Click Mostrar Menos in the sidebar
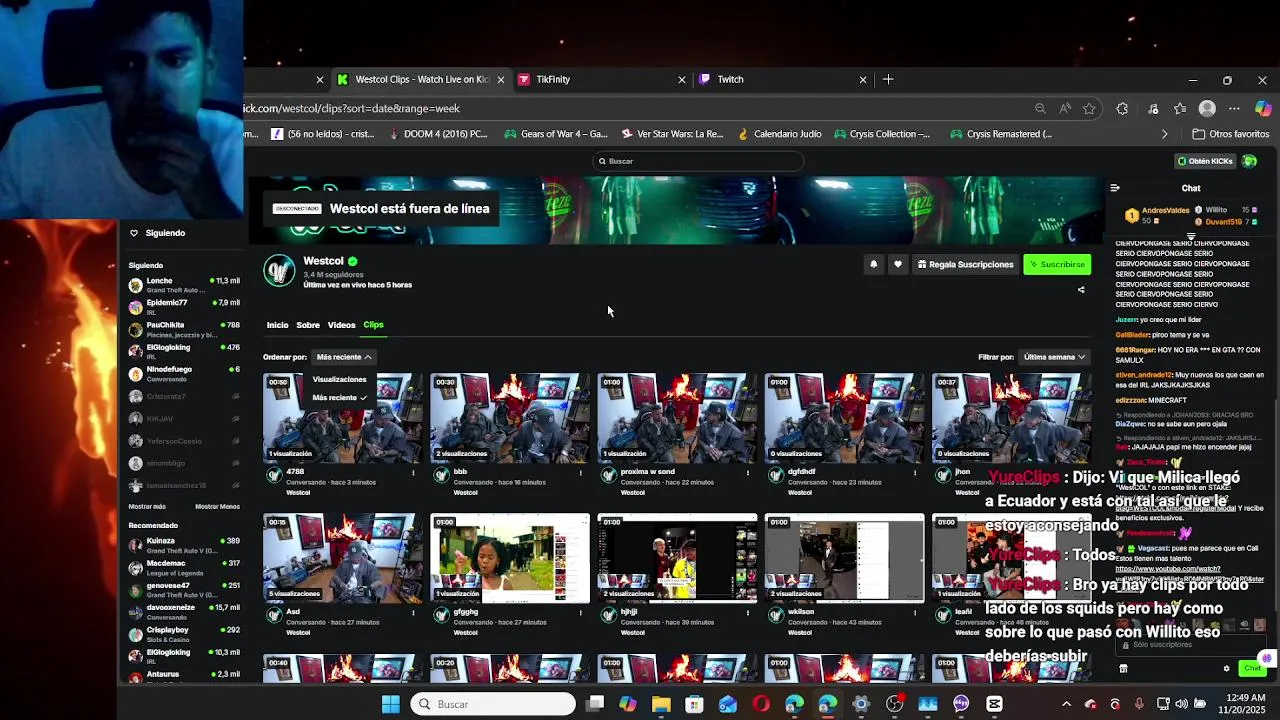Image resolution: width=1280 pixels, height=720 pixels. (217, 507)
